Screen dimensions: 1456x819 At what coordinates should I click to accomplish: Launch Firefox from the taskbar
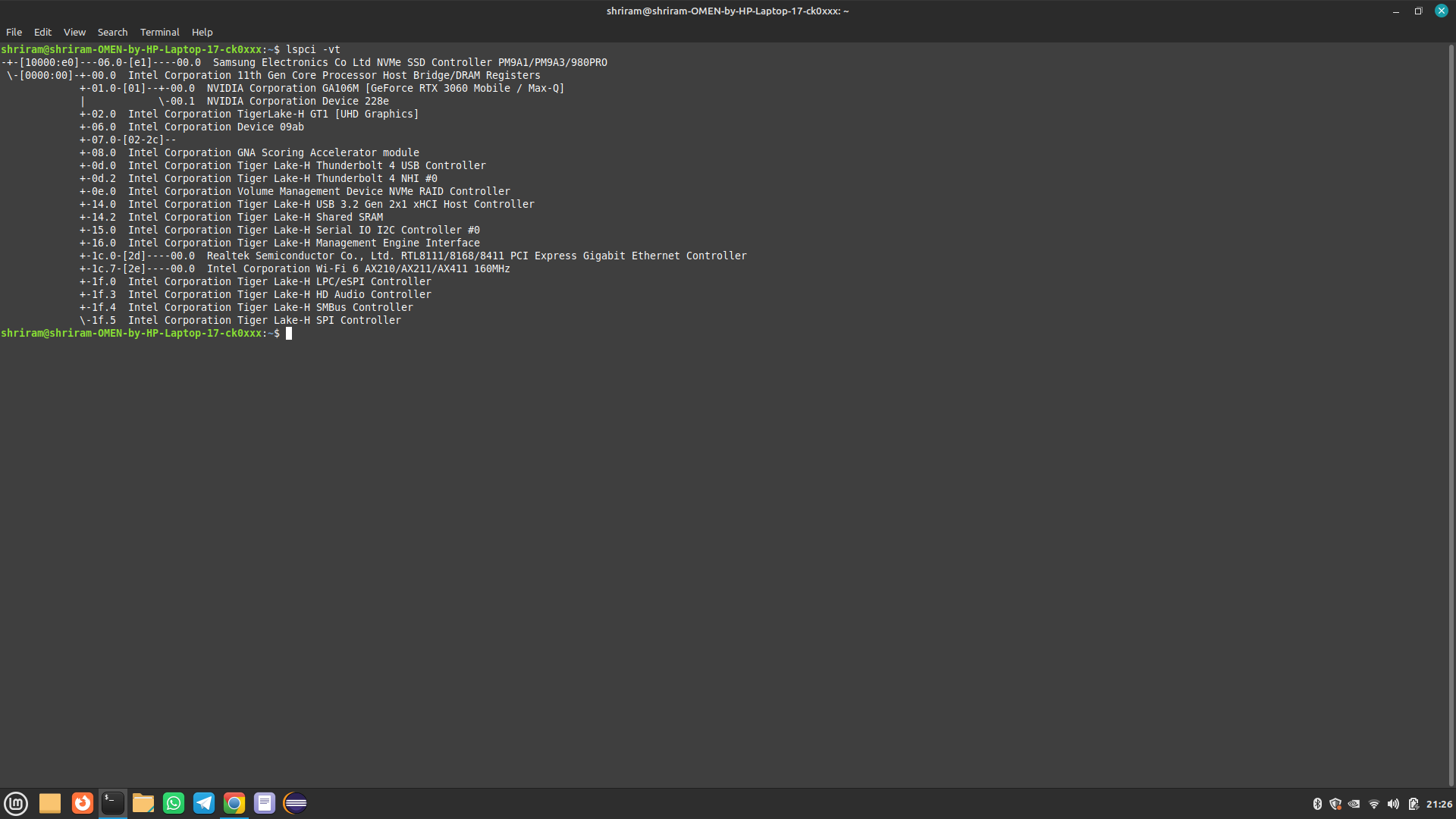click(83, 803)
